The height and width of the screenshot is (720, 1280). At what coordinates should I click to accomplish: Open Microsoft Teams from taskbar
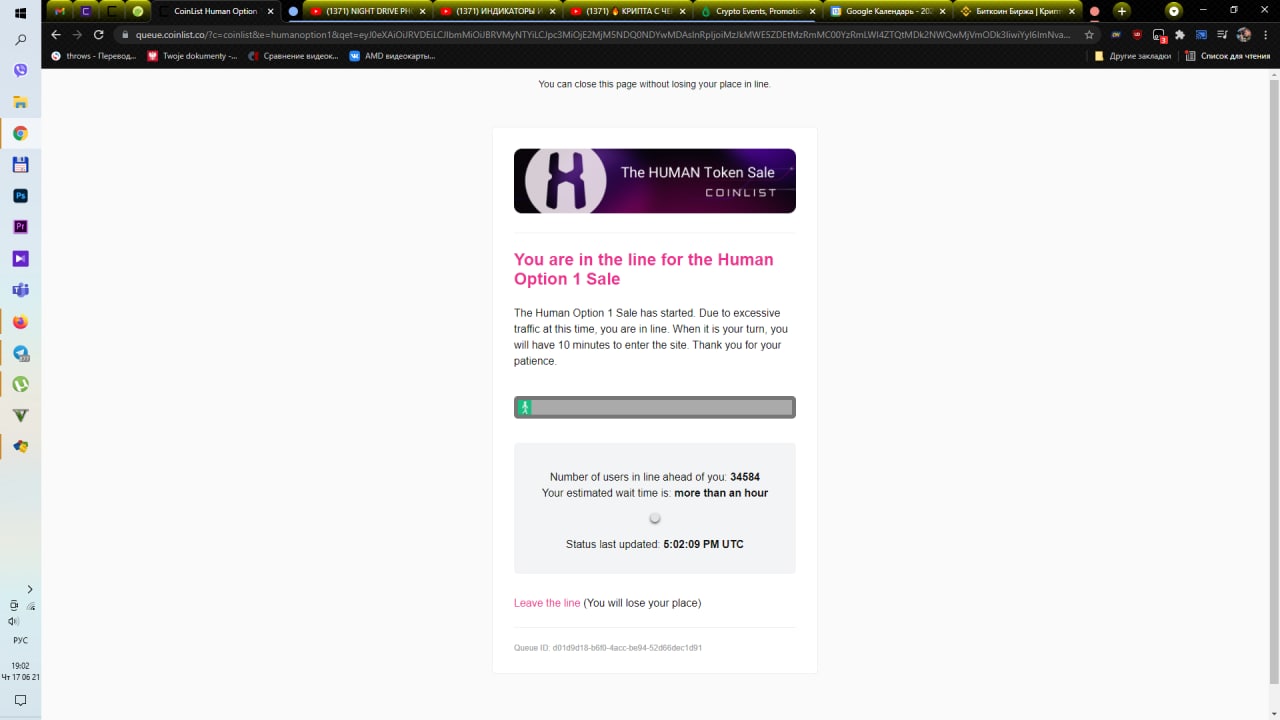click(20, 290)
